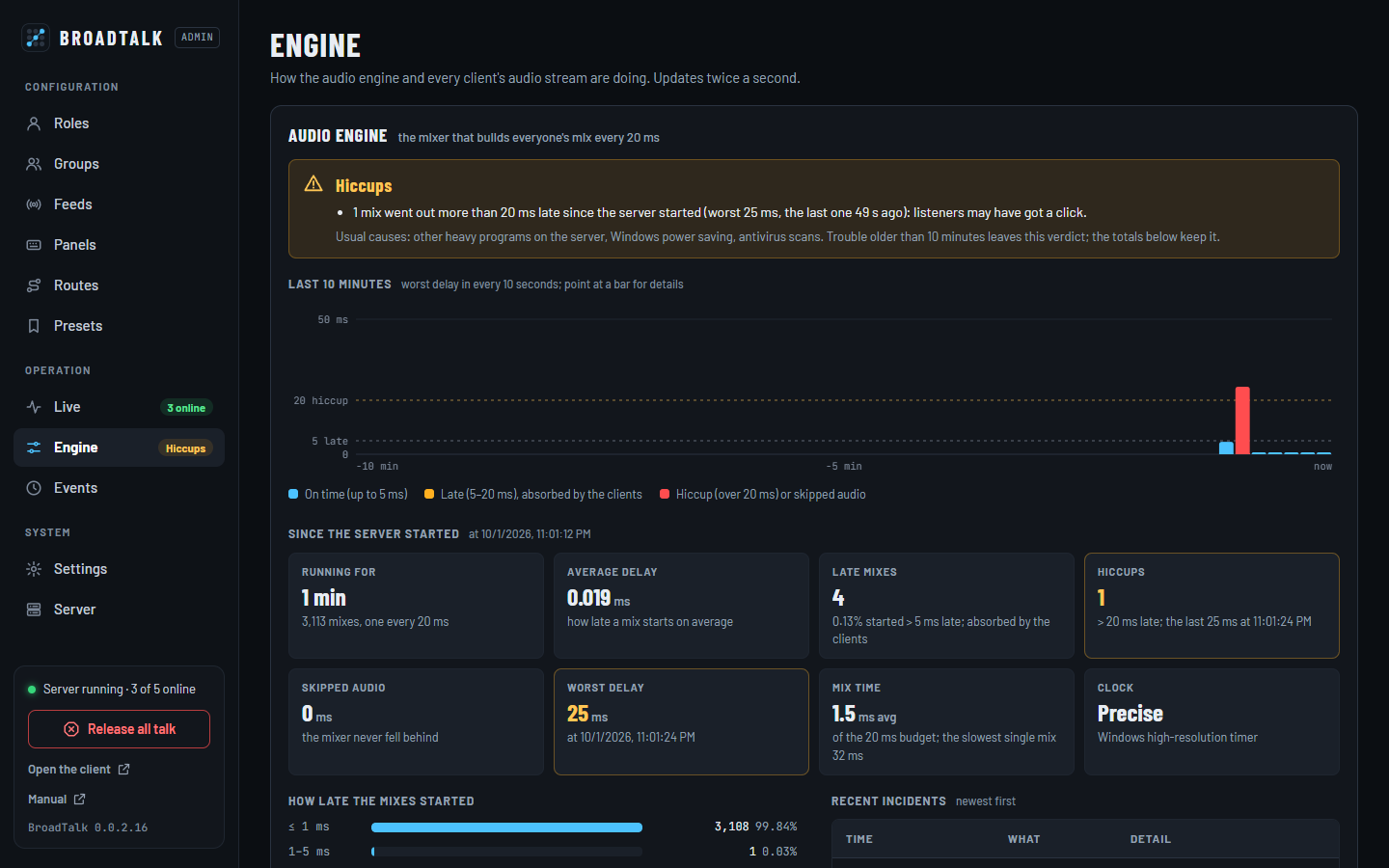The width and height of the screenshot is (1389, 868).
Task: Click the Live pulse icon
Action: 34,407
